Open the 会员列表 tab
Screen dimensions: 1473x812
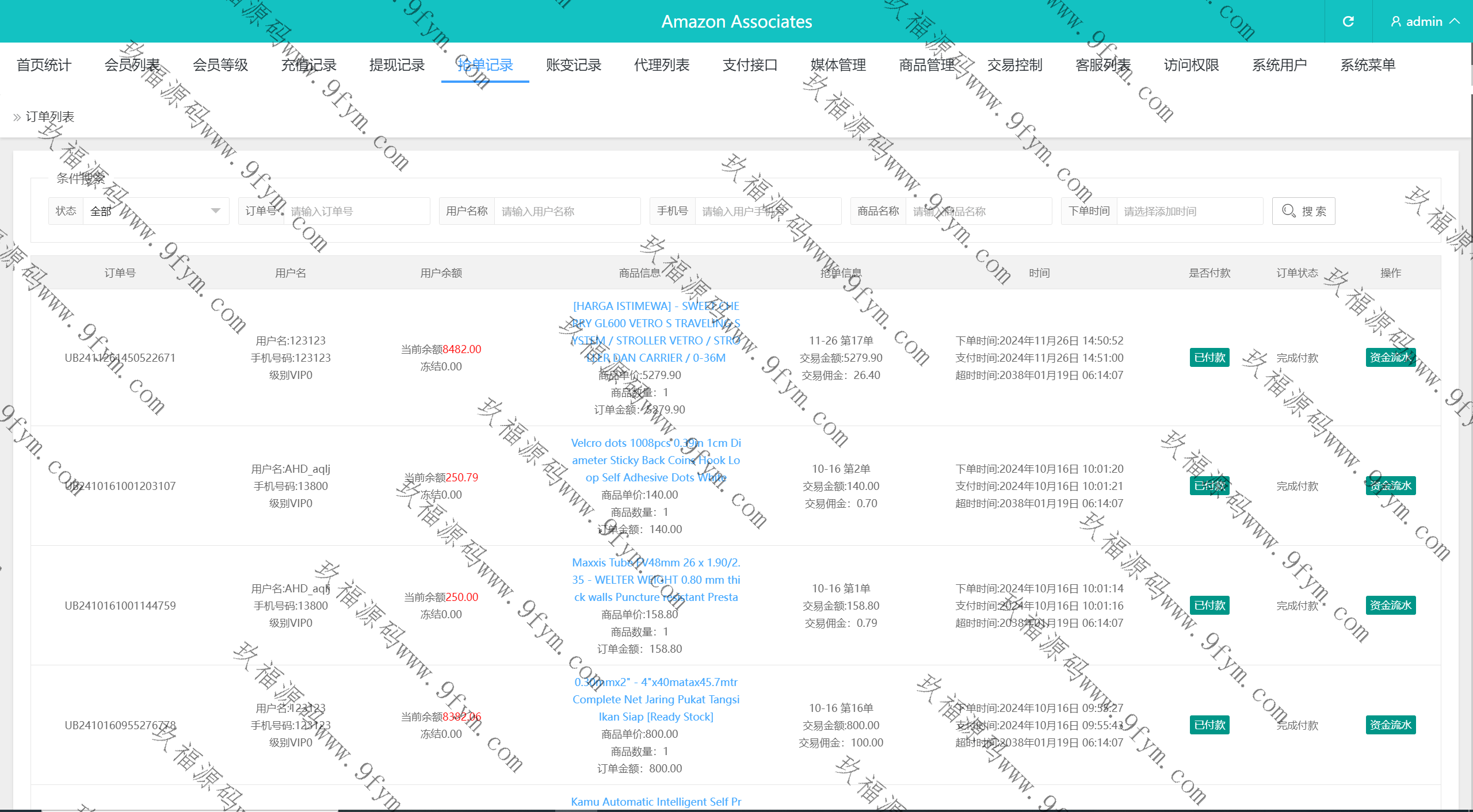tap(132, 65)
